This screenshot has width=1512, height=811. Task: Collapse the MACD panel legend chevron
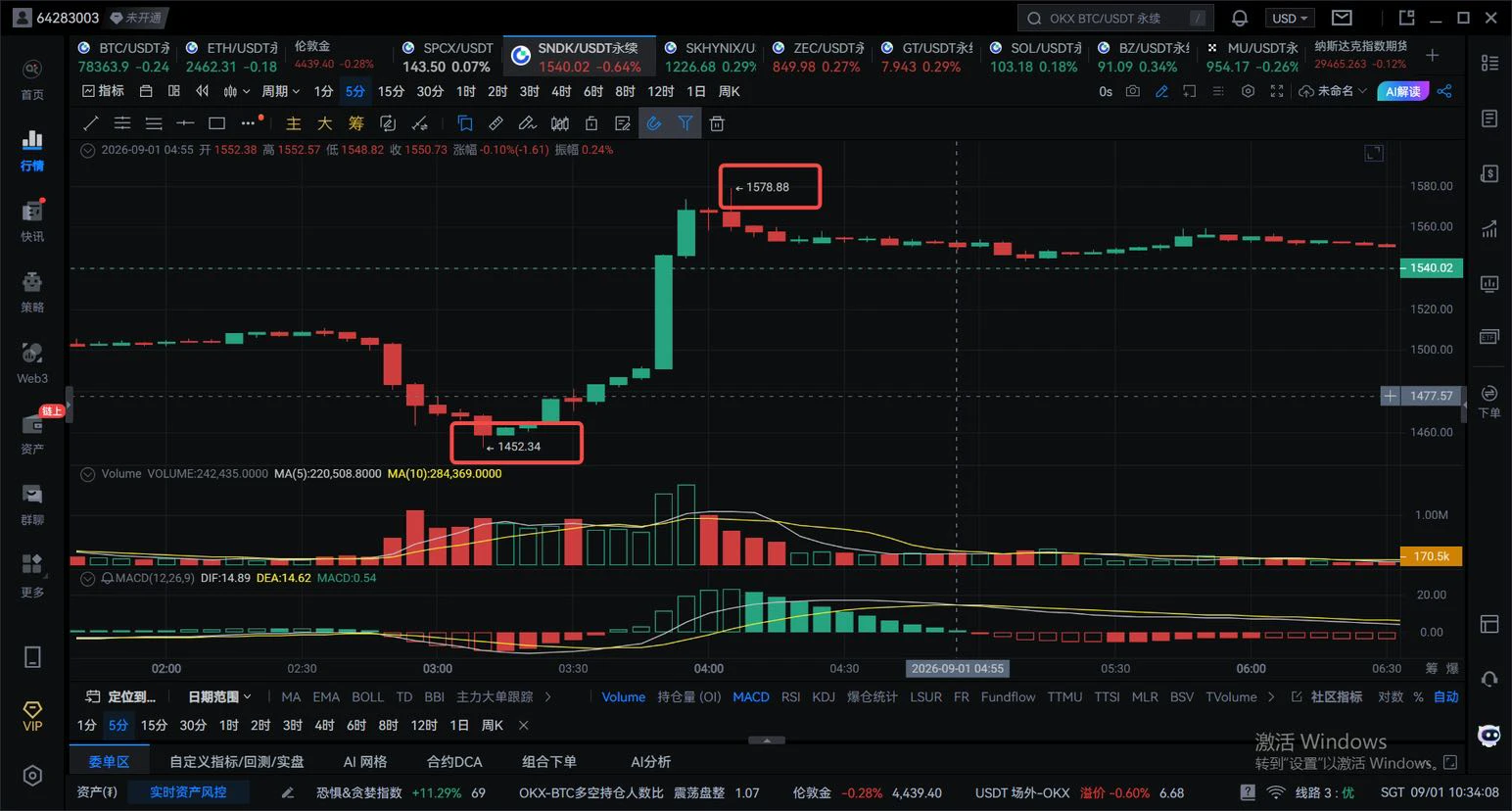87,579
